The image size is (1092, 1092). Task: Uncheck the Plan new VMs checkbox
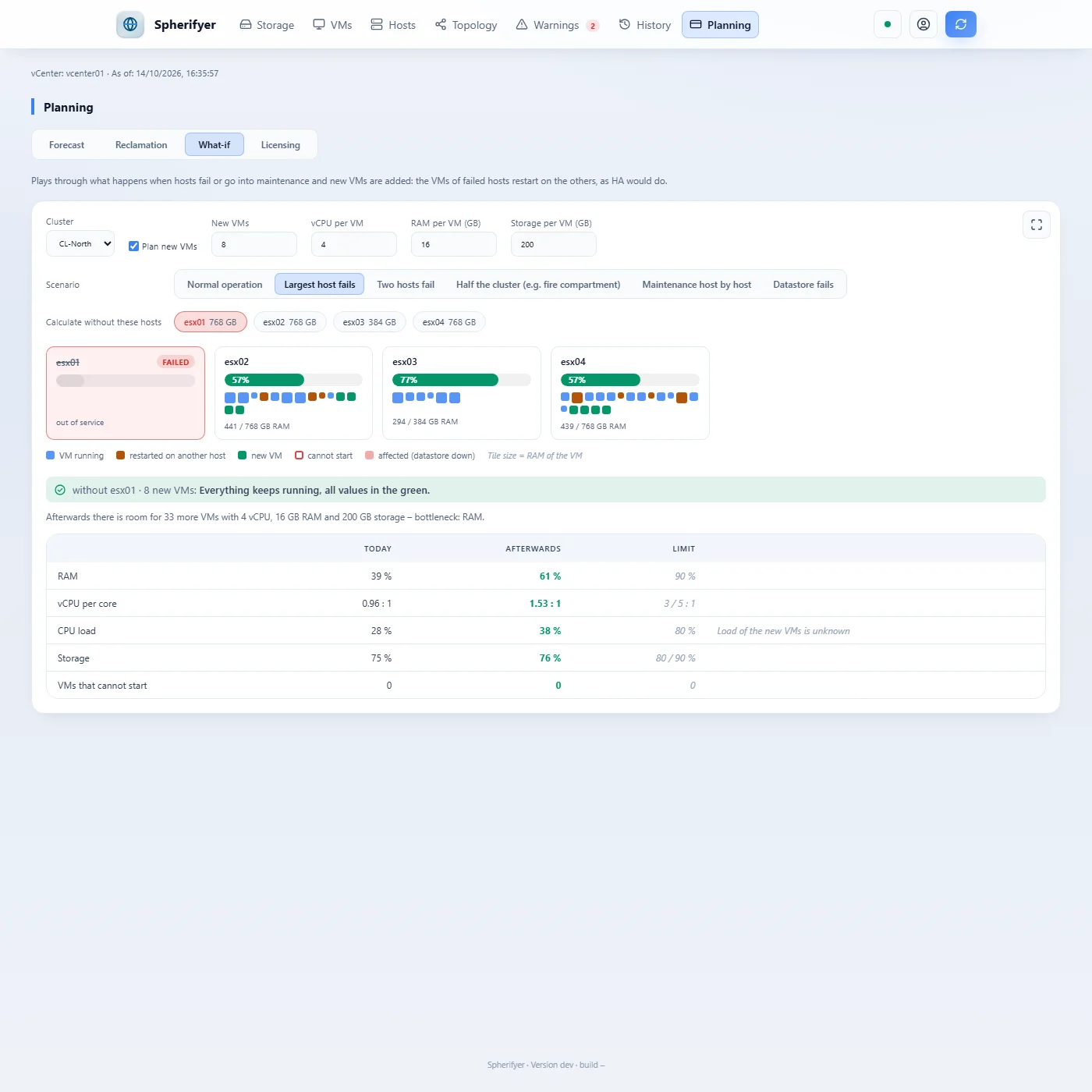(x=133, y=246)
